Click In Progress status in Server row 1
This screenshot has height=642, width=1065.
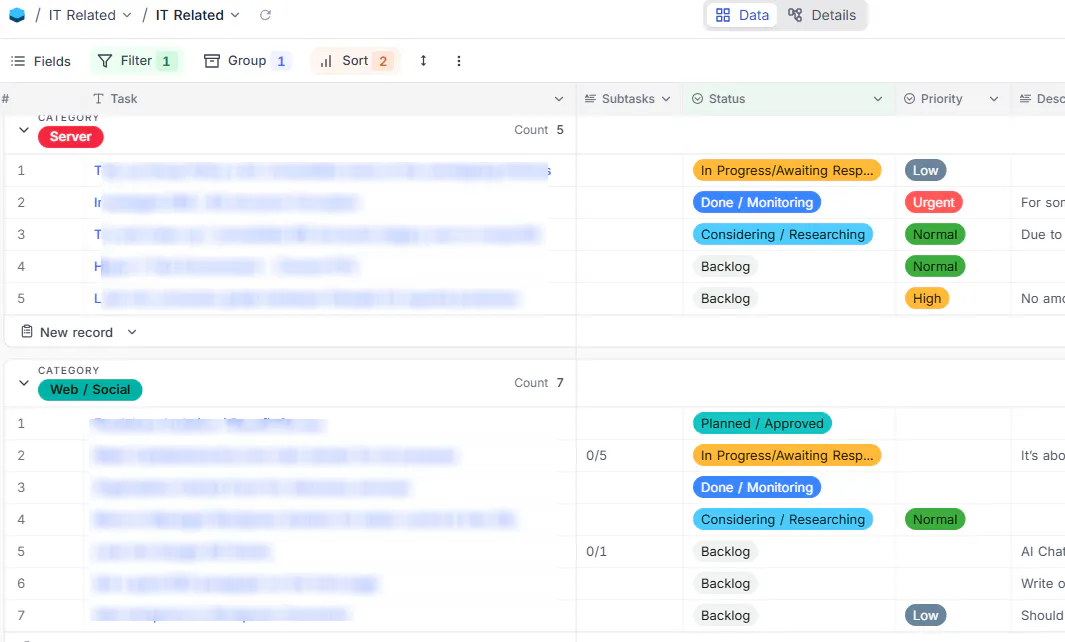click(x=787, y=171)
